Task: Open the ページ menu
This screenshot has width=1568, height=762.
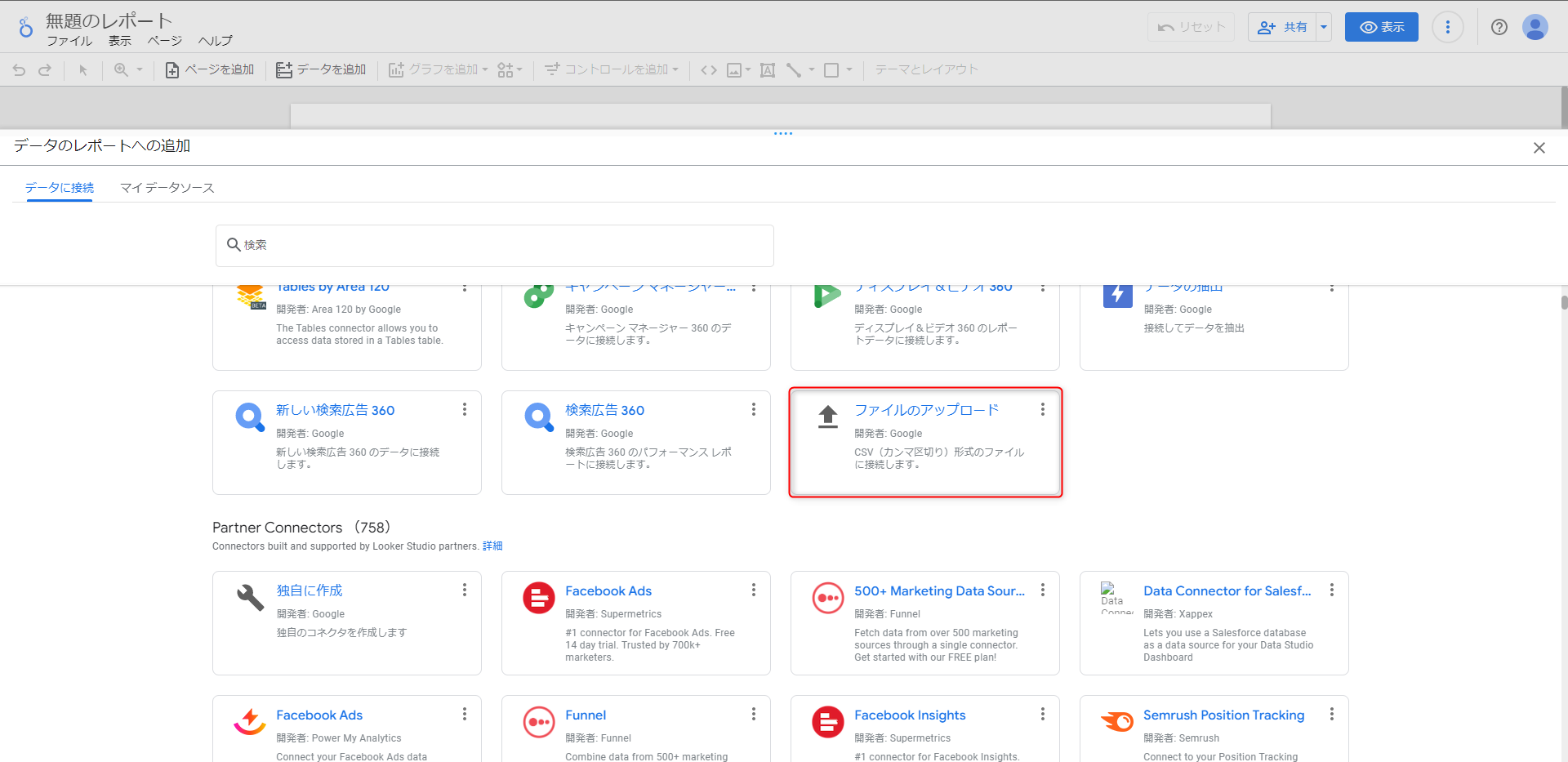Action: 165,41
